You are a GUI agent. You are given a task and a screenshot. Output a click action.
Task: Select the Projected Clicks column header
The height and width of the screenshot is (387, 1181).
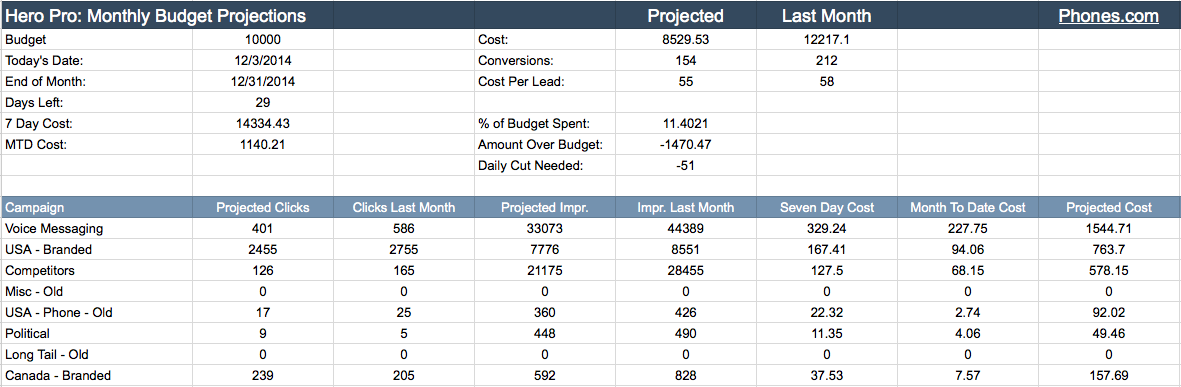pyautogui.click(x=263, y=208)
